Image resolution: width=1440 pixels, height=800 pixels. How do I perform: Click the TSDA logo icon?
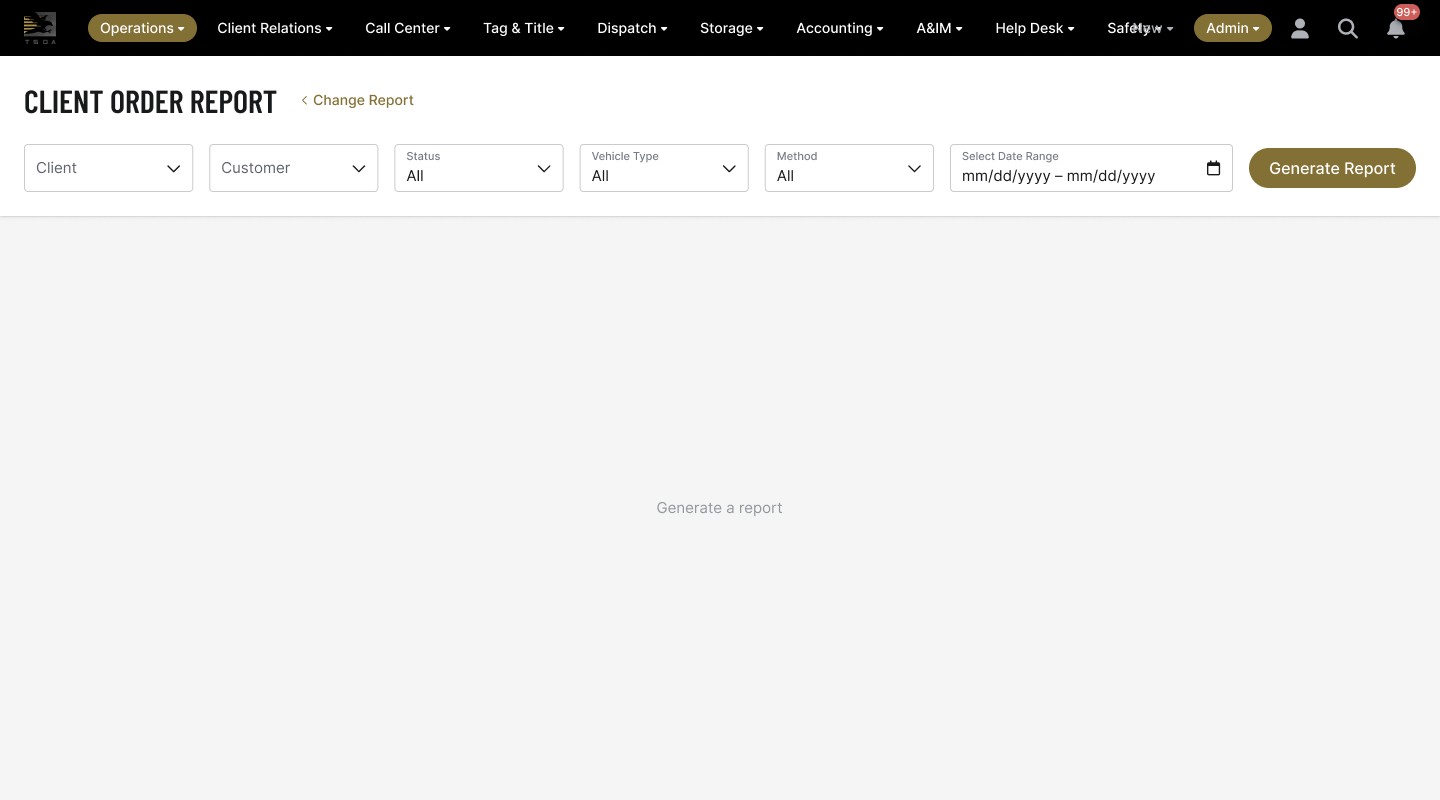tap(40, 28)
